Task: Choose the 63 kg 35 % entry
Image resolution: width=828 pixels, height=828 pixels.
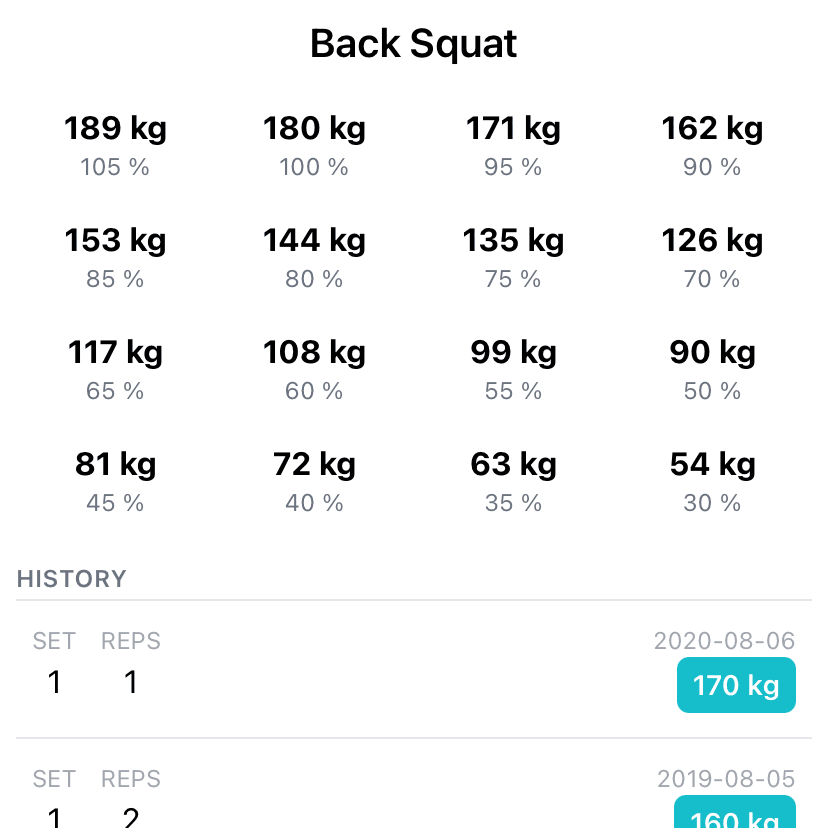Action: pos(513,481)
